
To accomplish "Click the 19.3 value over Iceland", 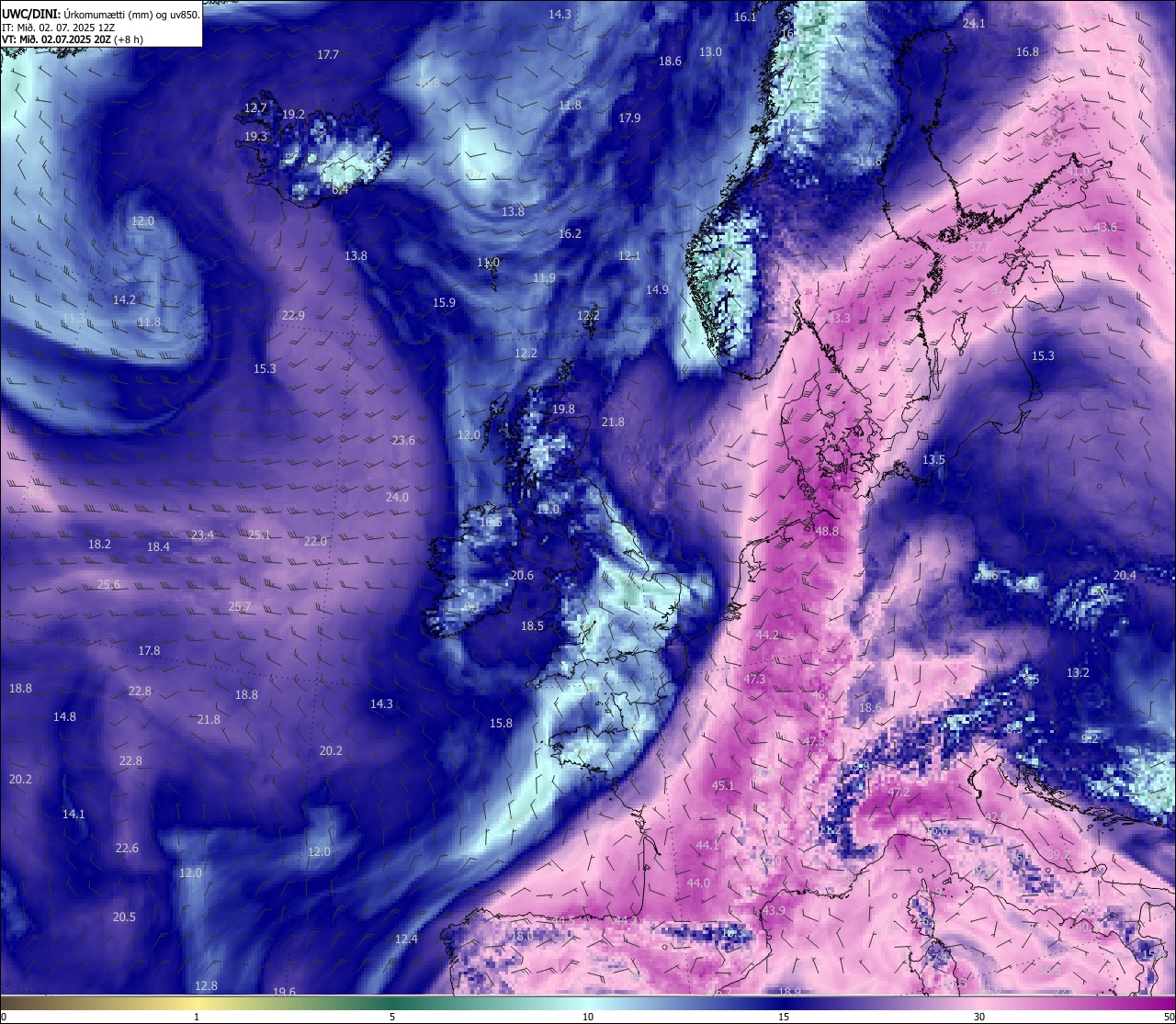I will pos(255,137).
